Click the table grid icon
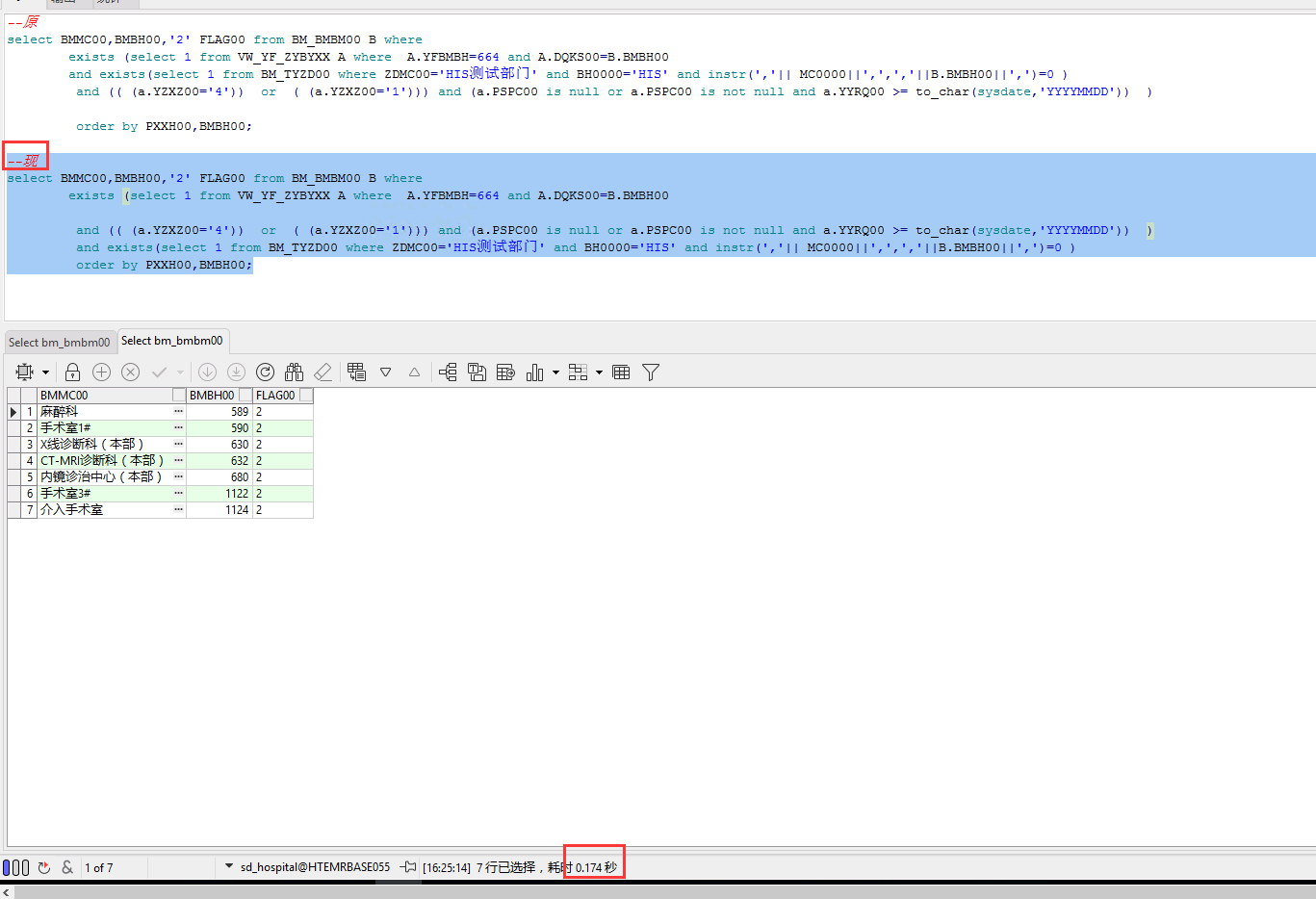 pyautogui.click(x=621, y=372)
